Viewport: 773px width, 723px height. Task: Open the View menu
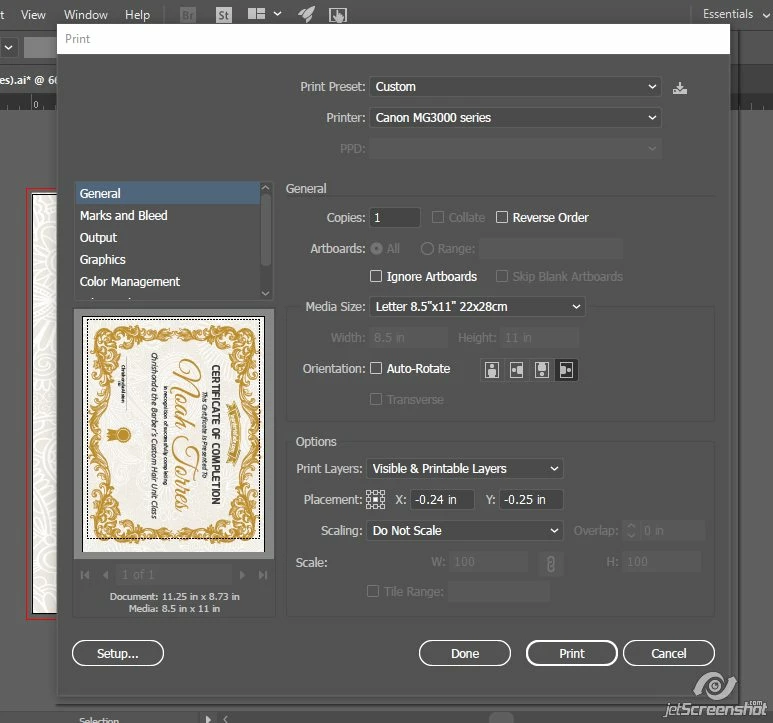(33, 15)
